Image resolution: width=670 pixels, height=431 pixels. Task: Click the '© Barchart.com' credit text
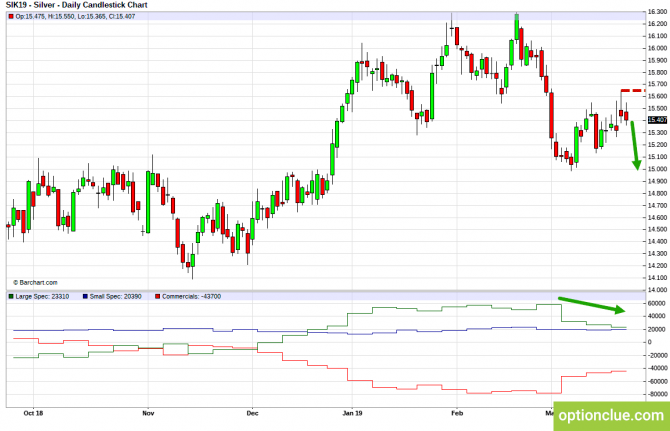coord(35,282)
